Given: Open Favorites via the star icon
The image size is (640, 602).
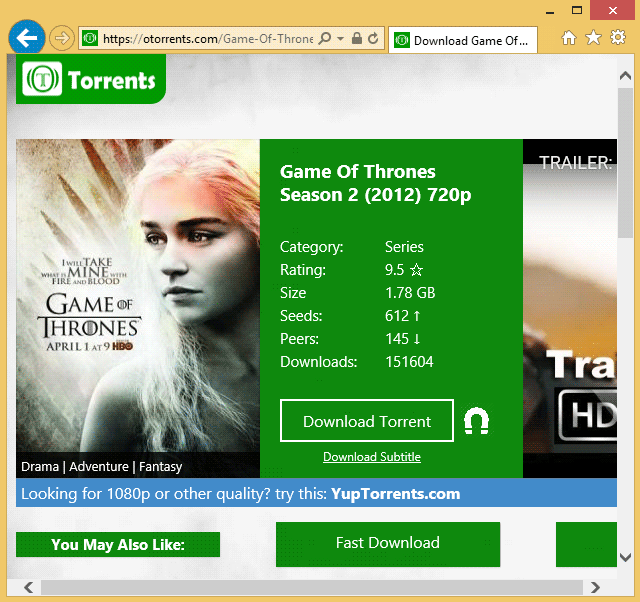Looking at the screenshot, I should coord(593,38).
